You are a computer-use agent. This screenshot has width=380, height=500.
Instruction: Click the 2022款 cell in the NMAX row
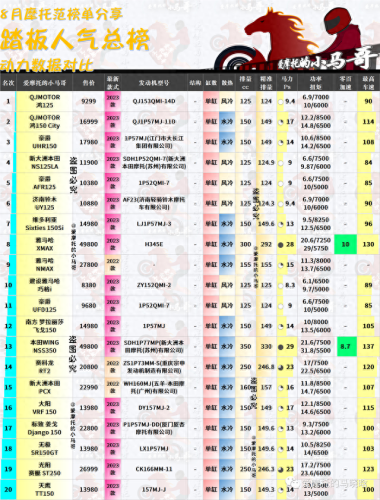pos(113,265)
